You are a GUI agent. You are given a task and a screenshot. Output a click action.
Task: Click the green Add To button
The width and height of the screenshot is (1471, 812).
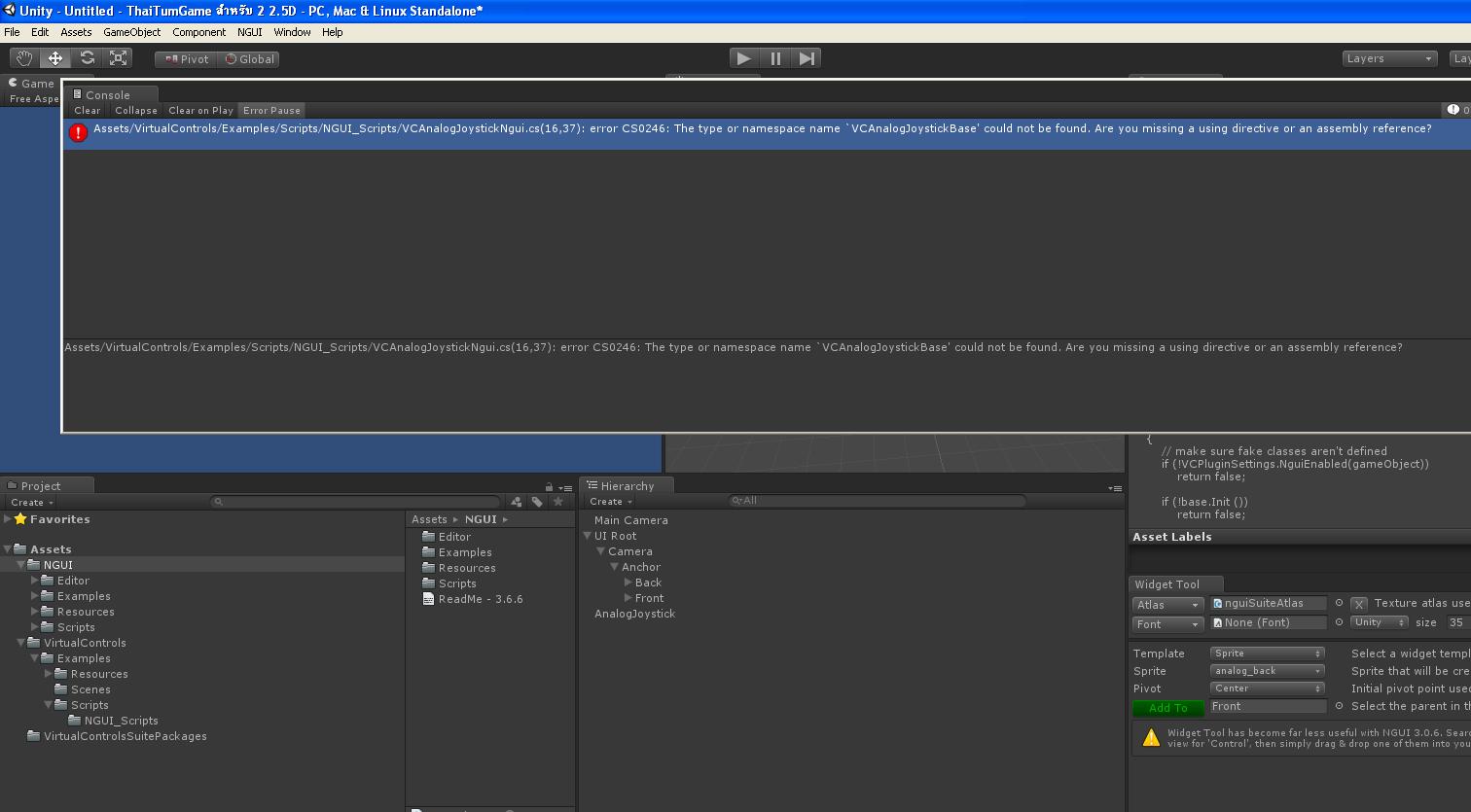pos(1168,708)
